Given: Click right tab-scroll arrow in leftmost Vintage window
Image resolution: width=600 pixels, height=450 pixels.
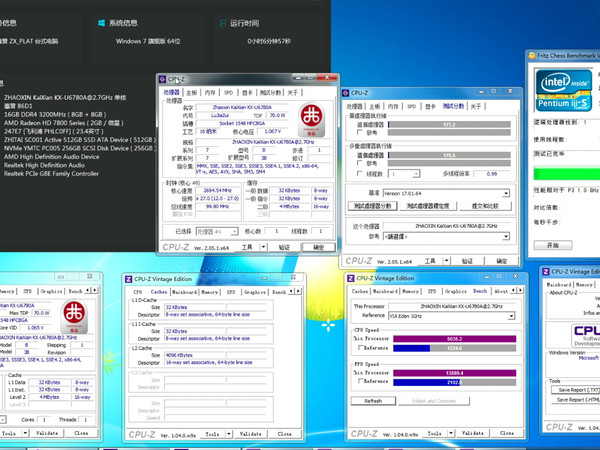Looking at the screenshot, I should coord(94,290).
